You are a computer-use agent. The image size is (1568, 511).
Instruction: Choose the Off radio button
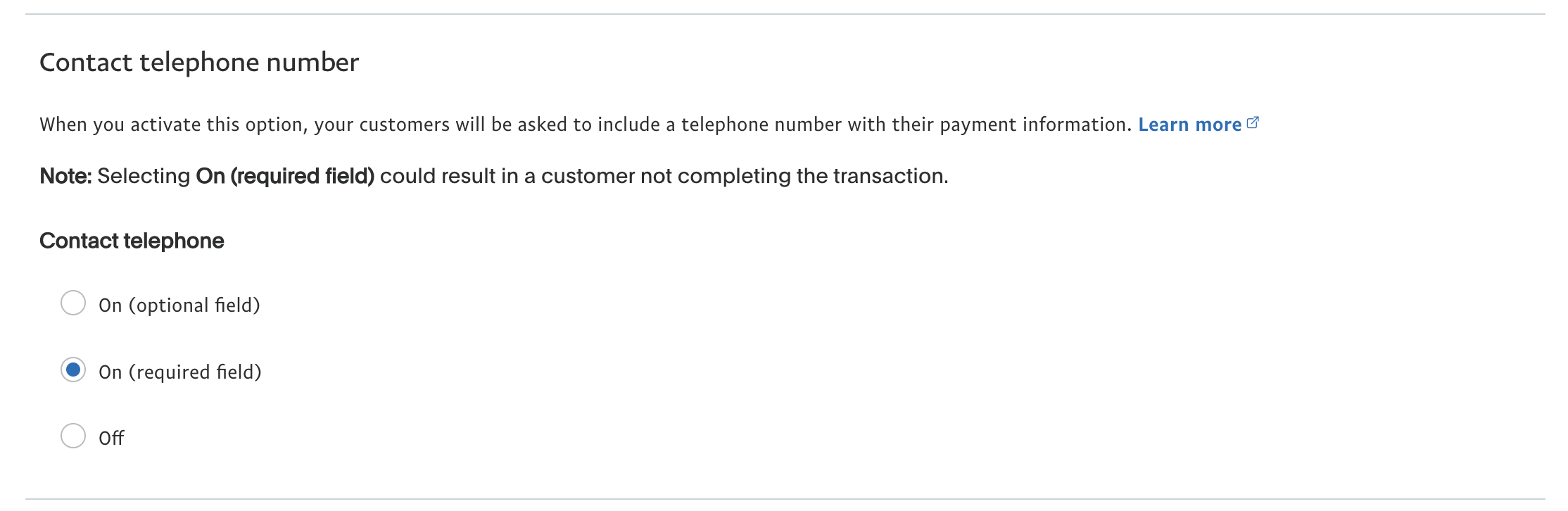tap(73, 436)
